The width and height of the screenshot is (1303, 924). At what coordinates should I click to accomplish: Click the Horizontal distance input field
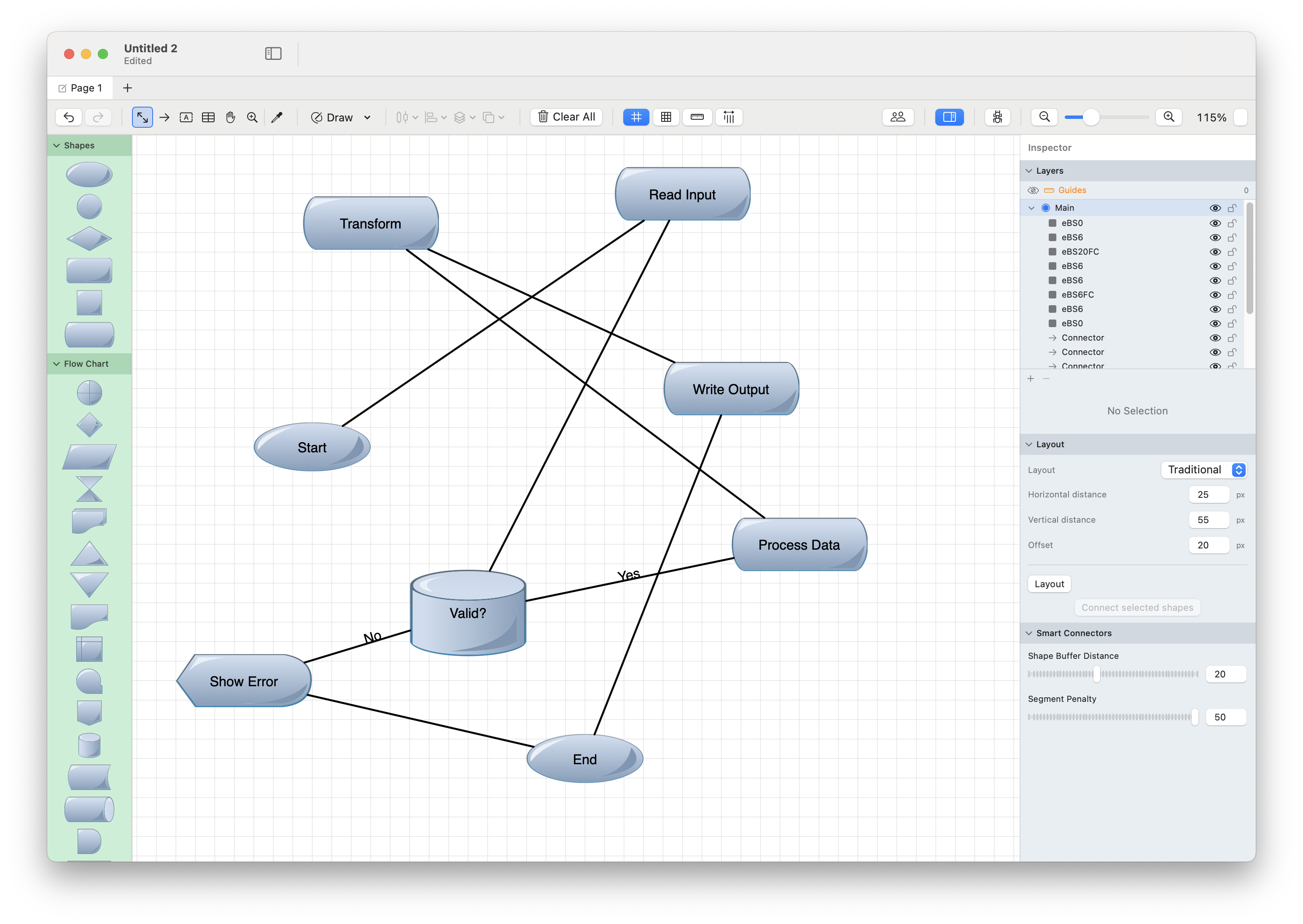click(1209, 495)
